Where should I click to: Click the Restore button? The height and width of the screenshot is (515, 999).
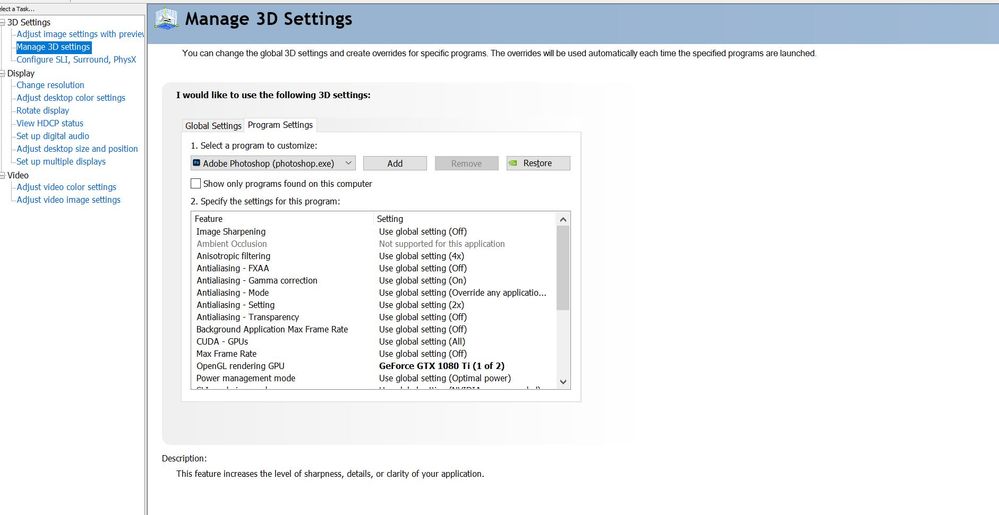(538, 163)
